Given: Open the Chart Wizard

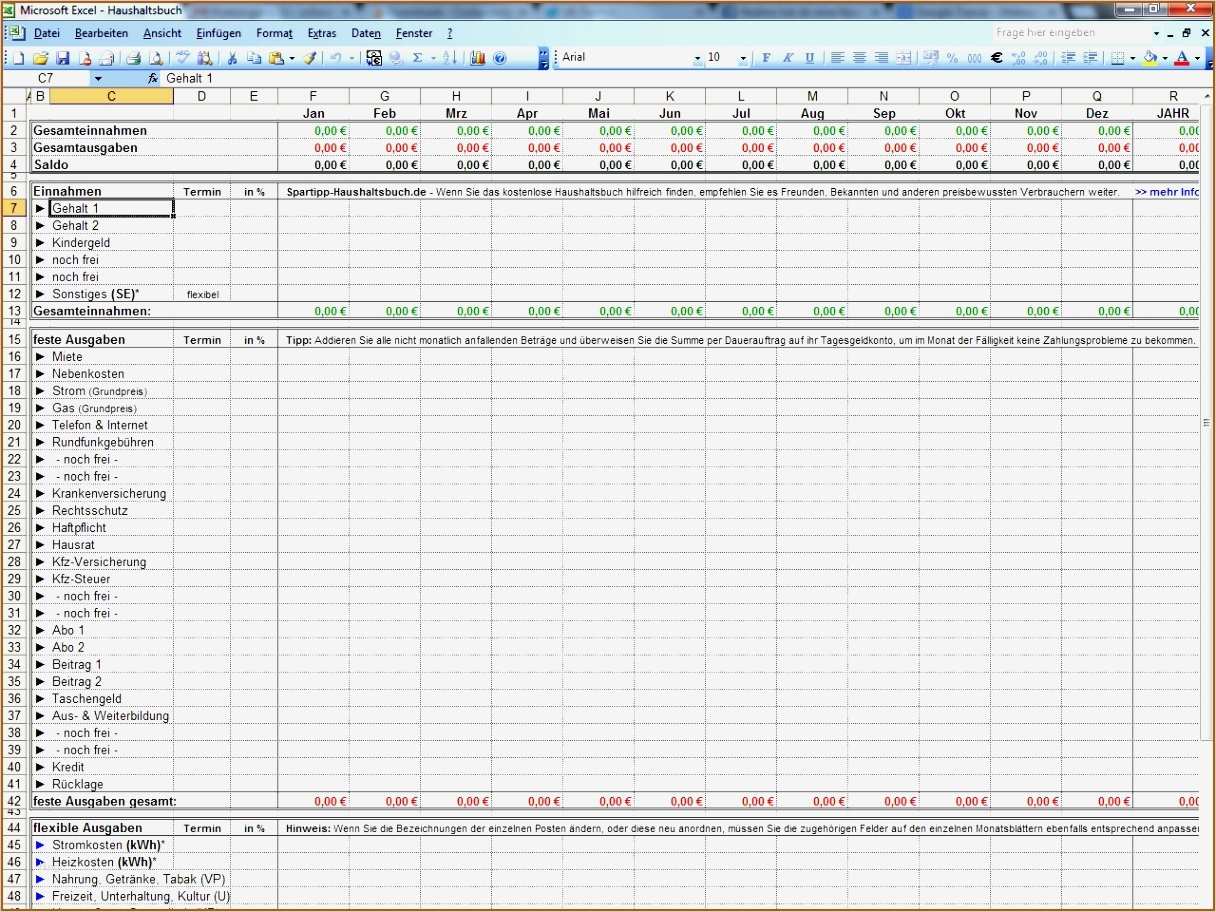Looking at the screenshot, I should [x=478, y=57].
